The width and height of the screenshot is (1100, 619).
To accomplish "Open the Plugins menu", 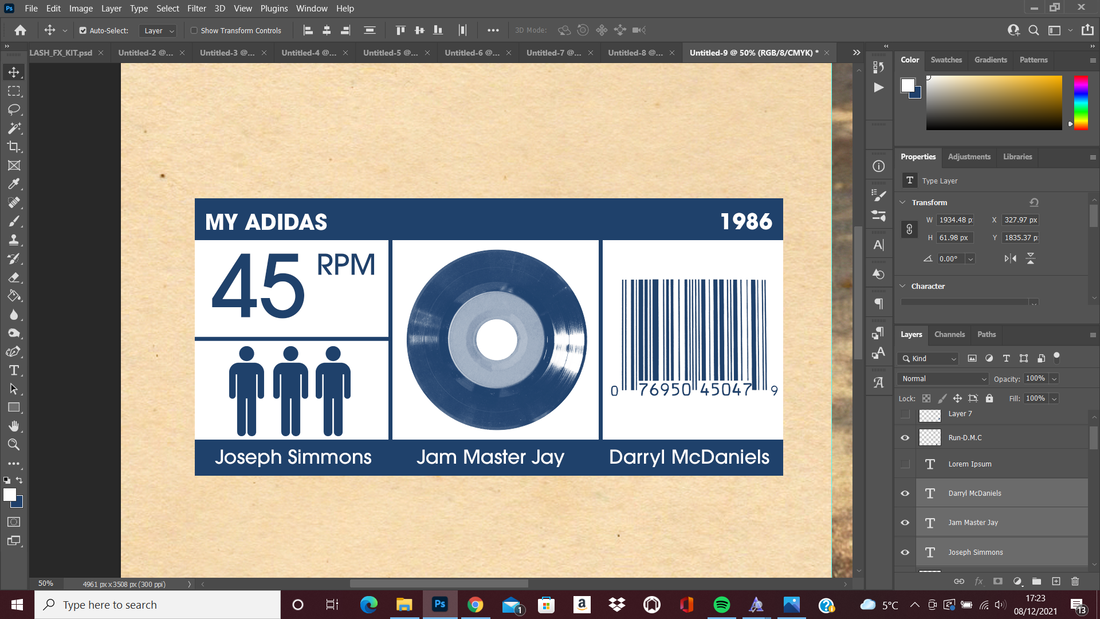I will point(274,8).
